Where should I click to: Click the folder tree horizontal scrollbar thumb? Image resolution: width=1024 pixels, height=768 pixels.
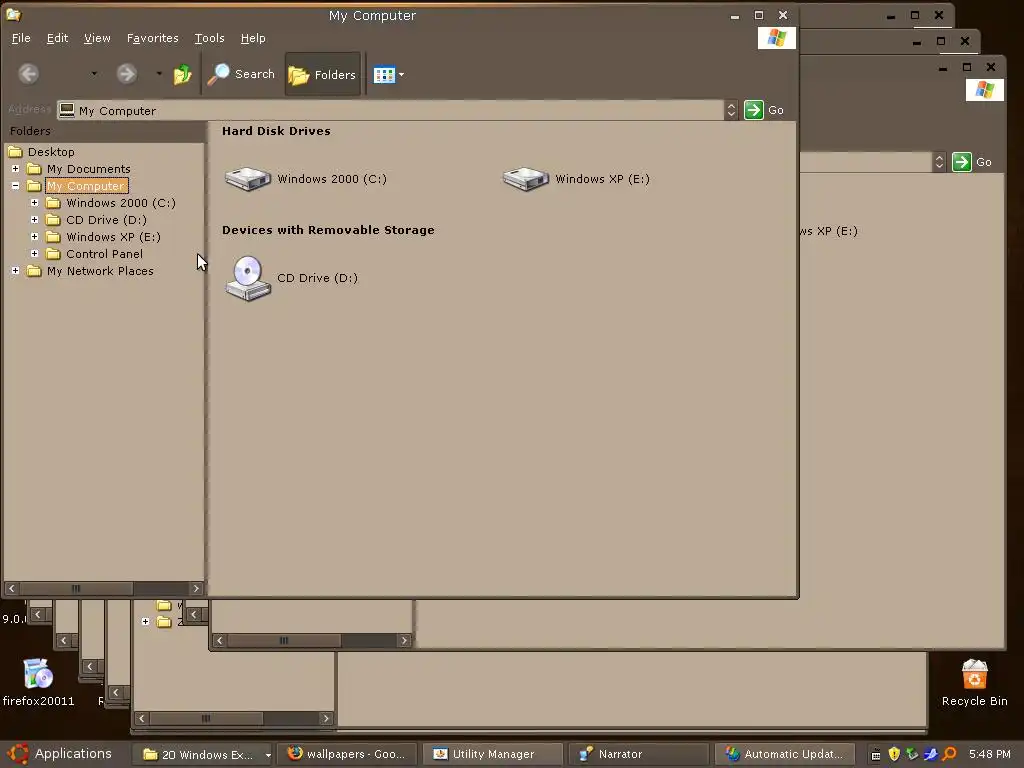coord(76,588)
